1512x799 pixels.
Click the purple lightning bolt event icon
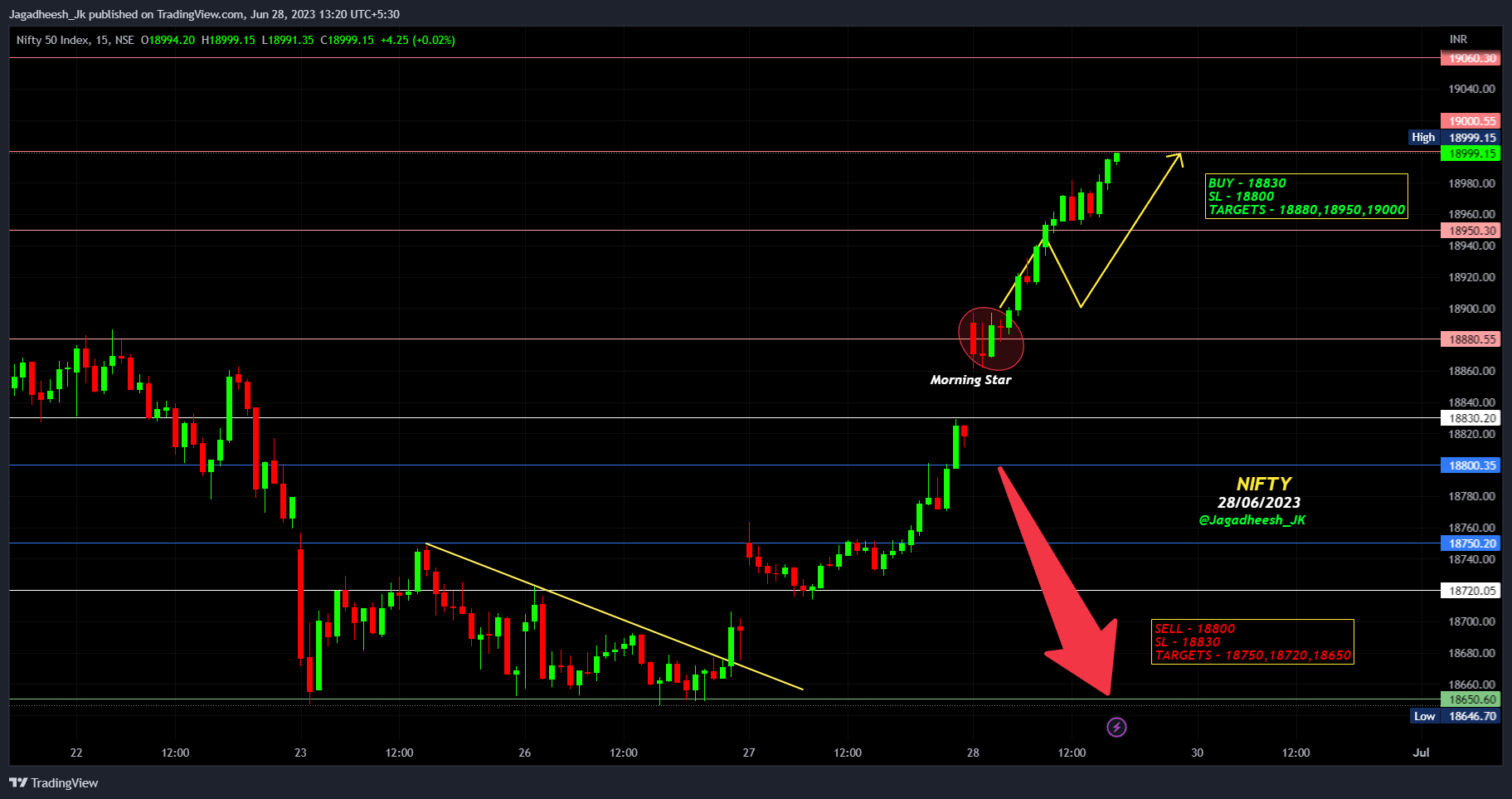(1116, 728)
